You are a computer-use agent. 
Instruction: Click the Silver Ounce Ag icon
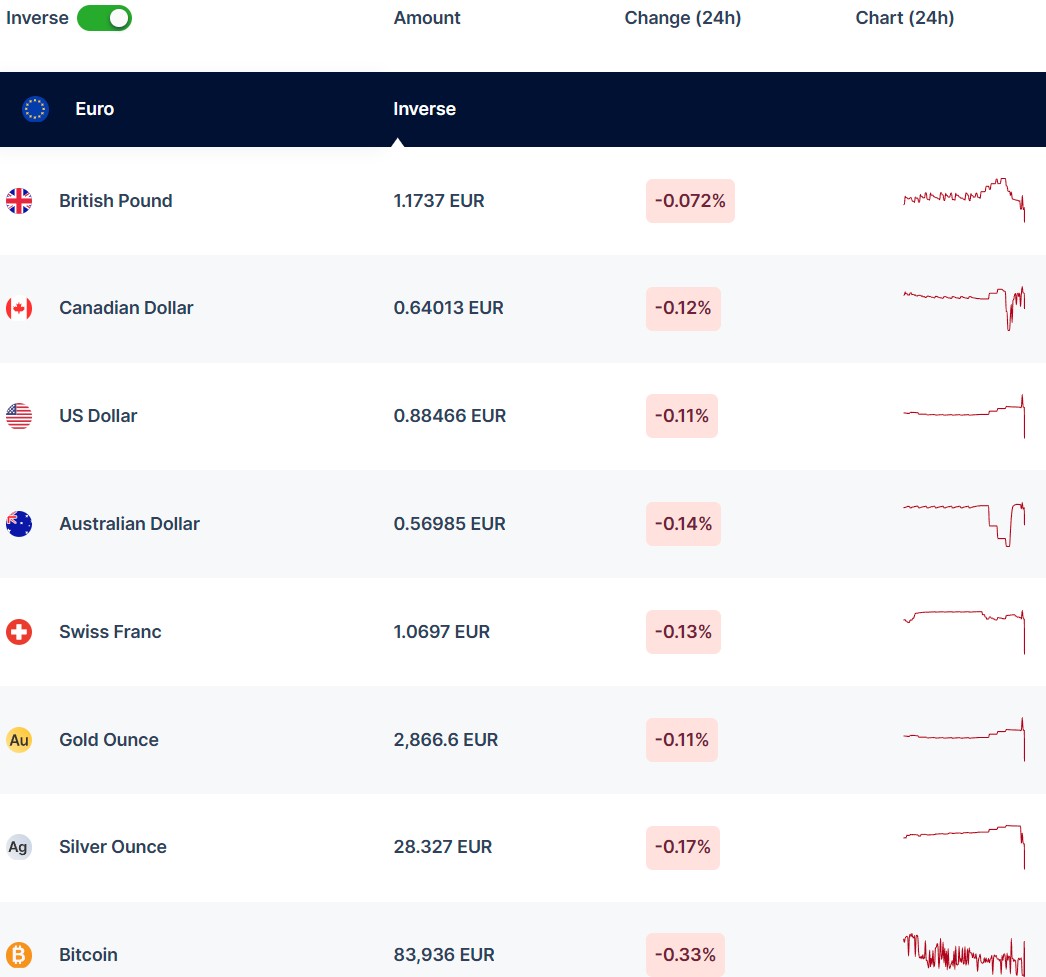[x=19, y=847]
